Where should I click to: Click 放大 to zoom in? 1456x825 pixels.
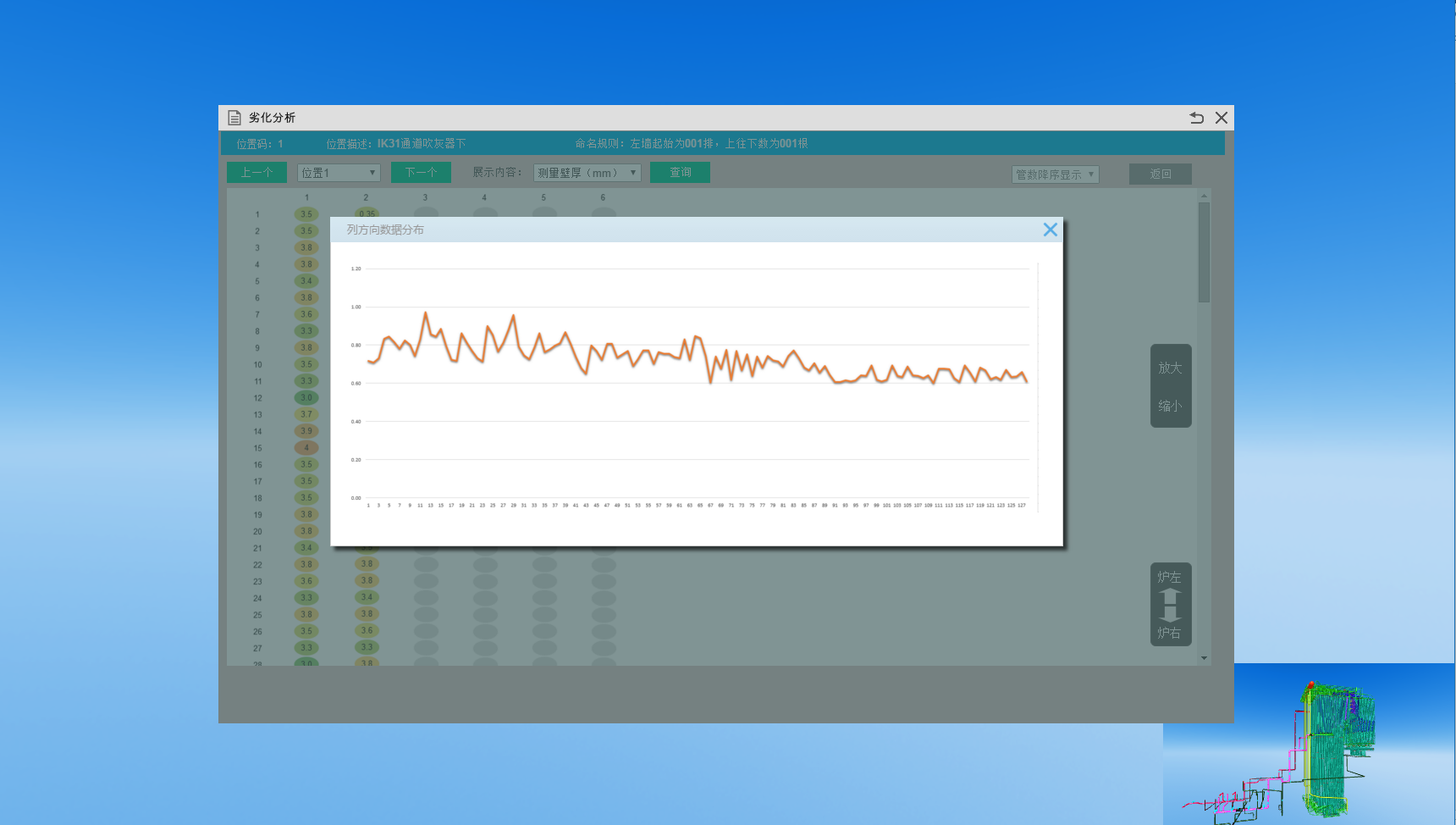(1170, 368)
